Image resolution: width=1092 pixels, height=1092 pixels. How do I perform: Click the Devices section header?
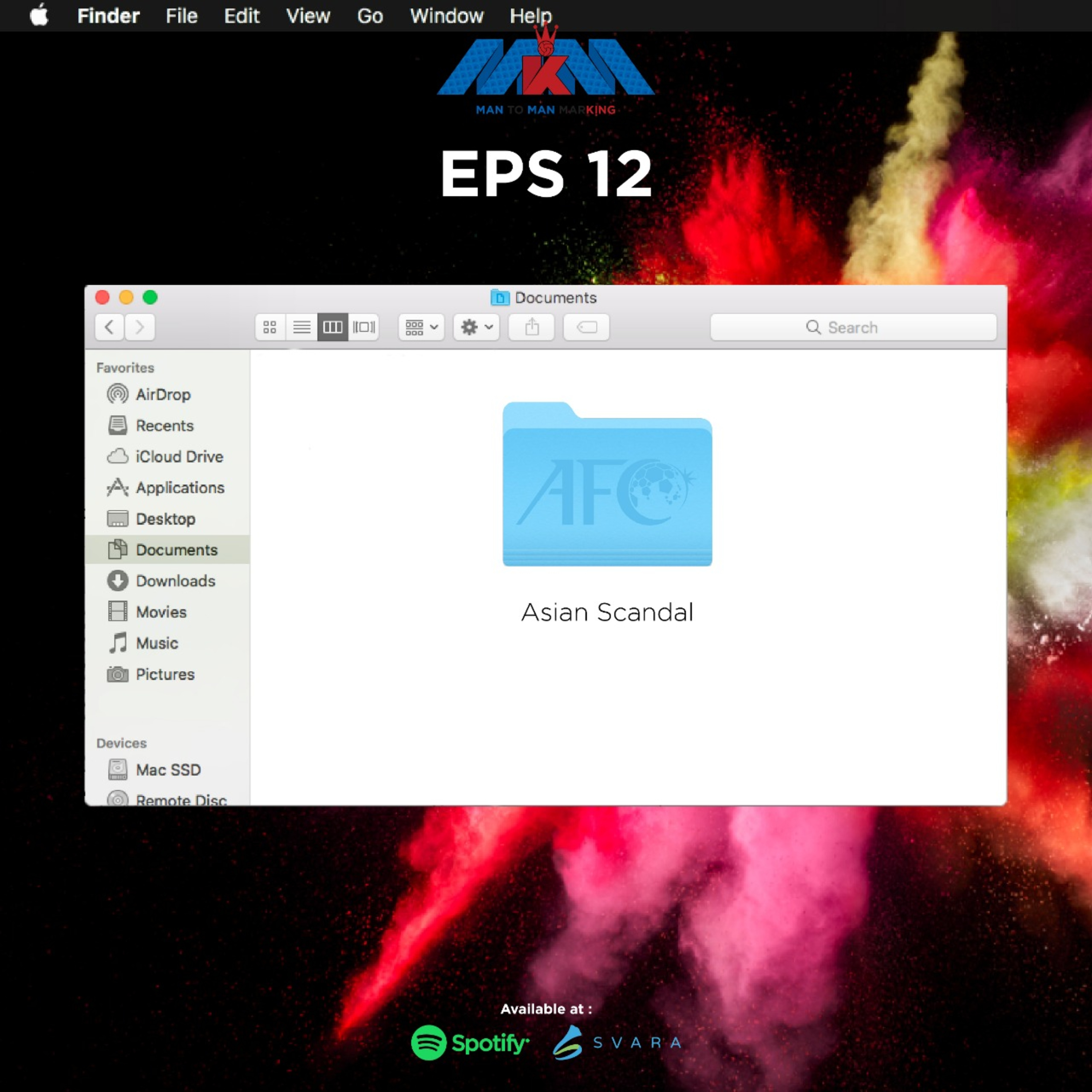tap(122, 743)
